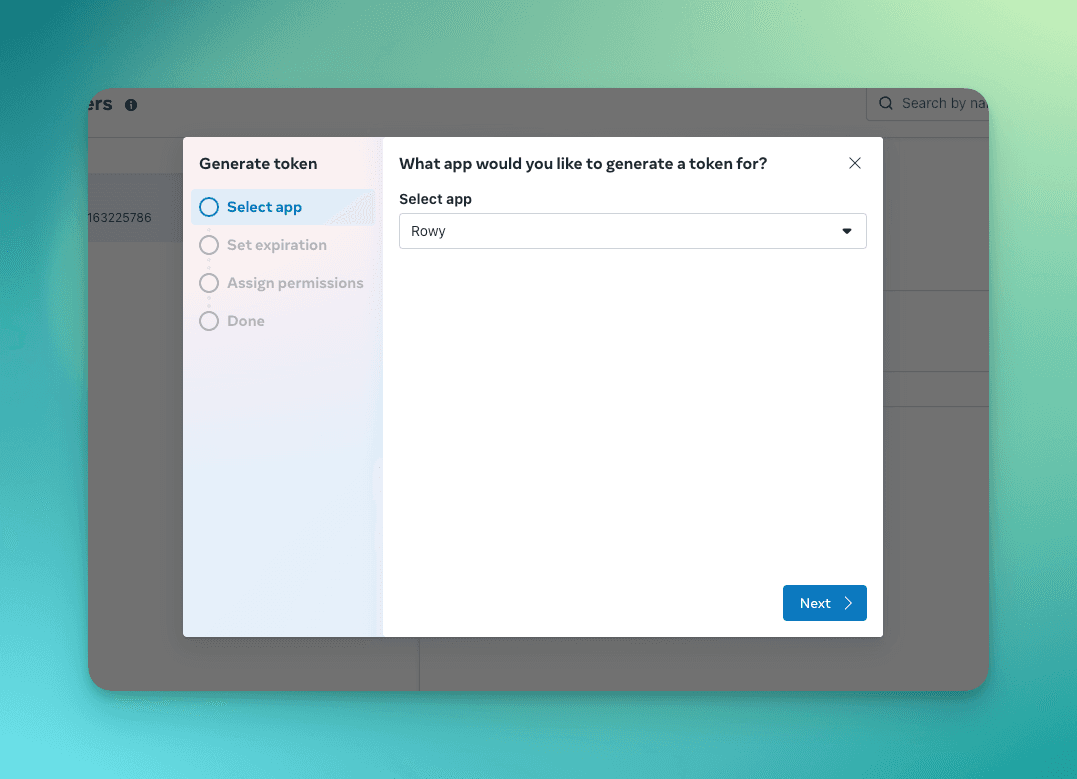Click the Next button
Viewport: 1077px width, 779px height.
824,603
